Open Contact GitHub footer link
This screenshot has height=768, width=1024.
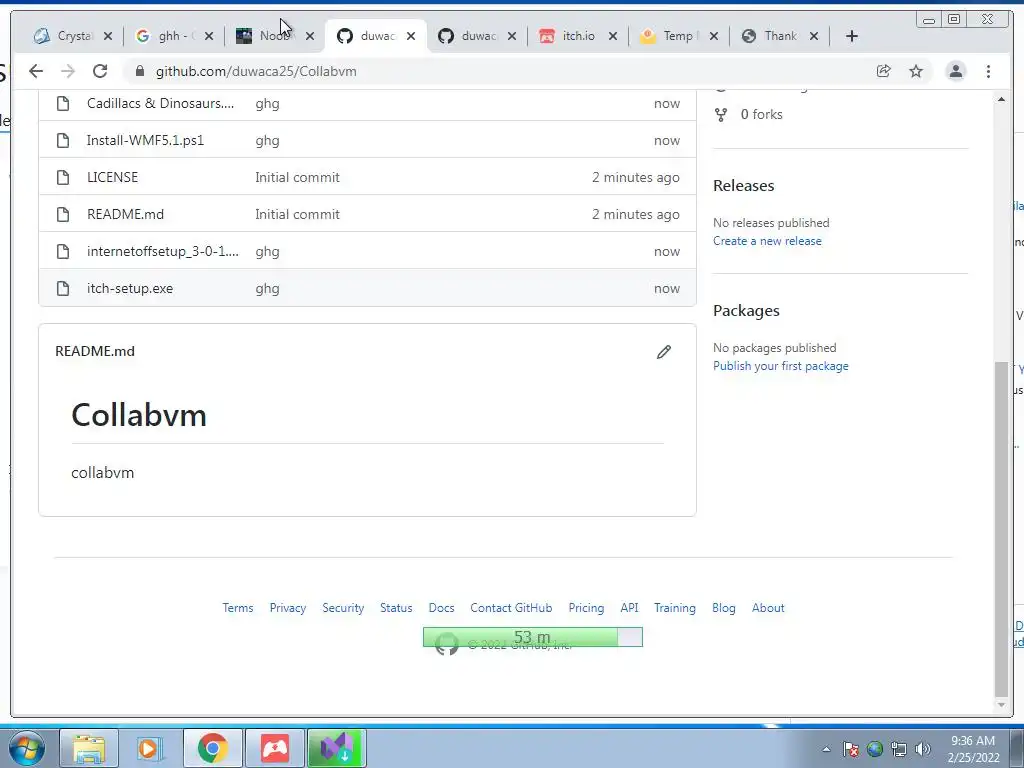coord(511,608)
